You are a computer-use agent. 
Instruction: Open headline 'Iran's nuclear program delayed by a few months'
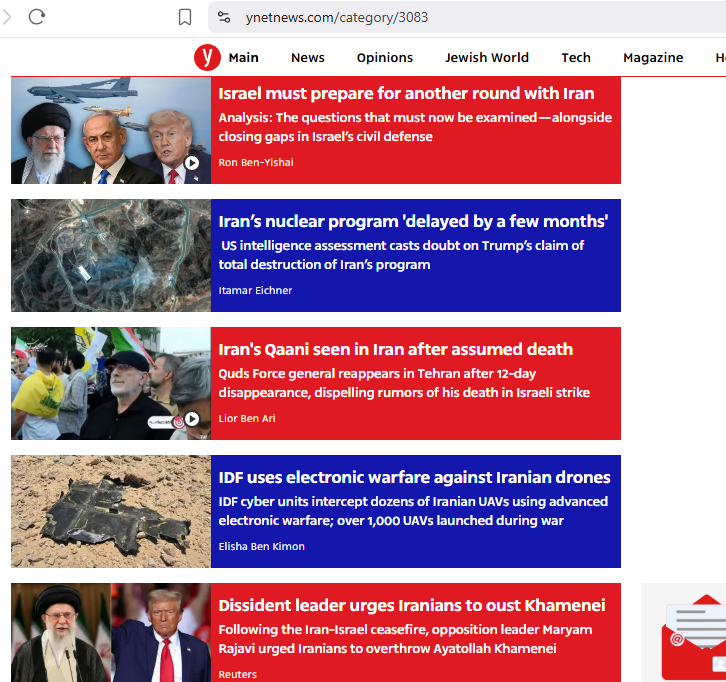pyautogui.click(x=413, y=221)
